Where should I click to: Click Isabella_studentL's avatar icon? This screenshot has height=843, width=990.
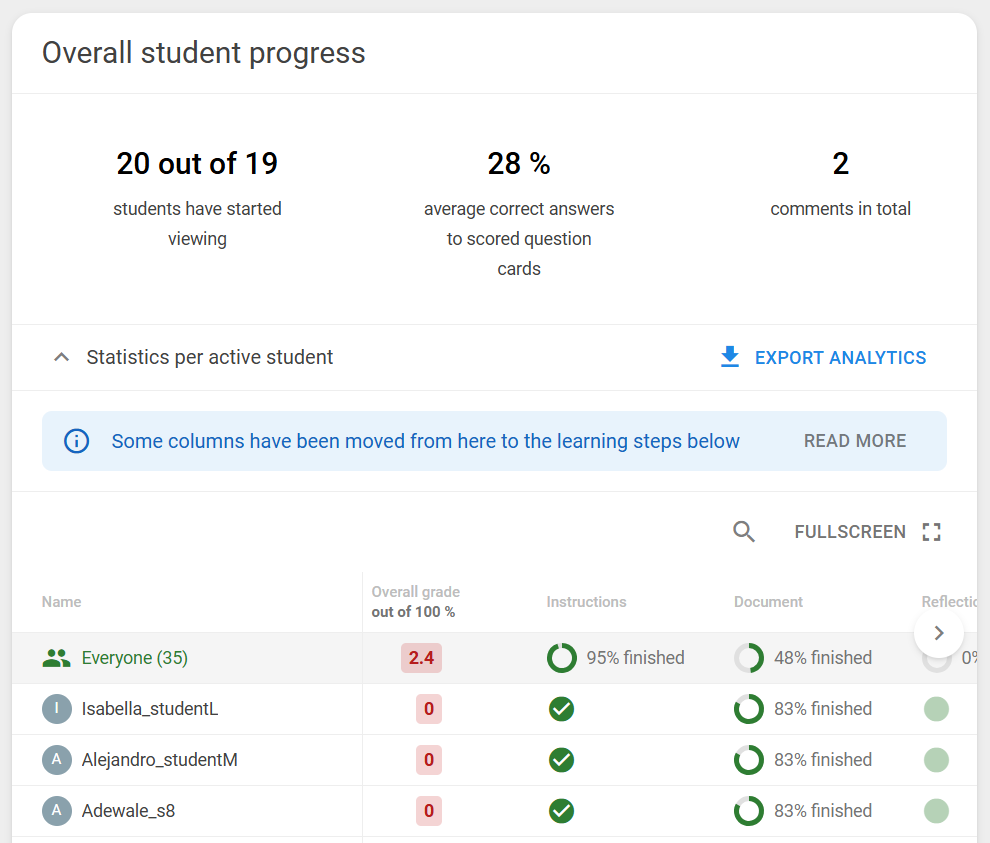[57, 708]
